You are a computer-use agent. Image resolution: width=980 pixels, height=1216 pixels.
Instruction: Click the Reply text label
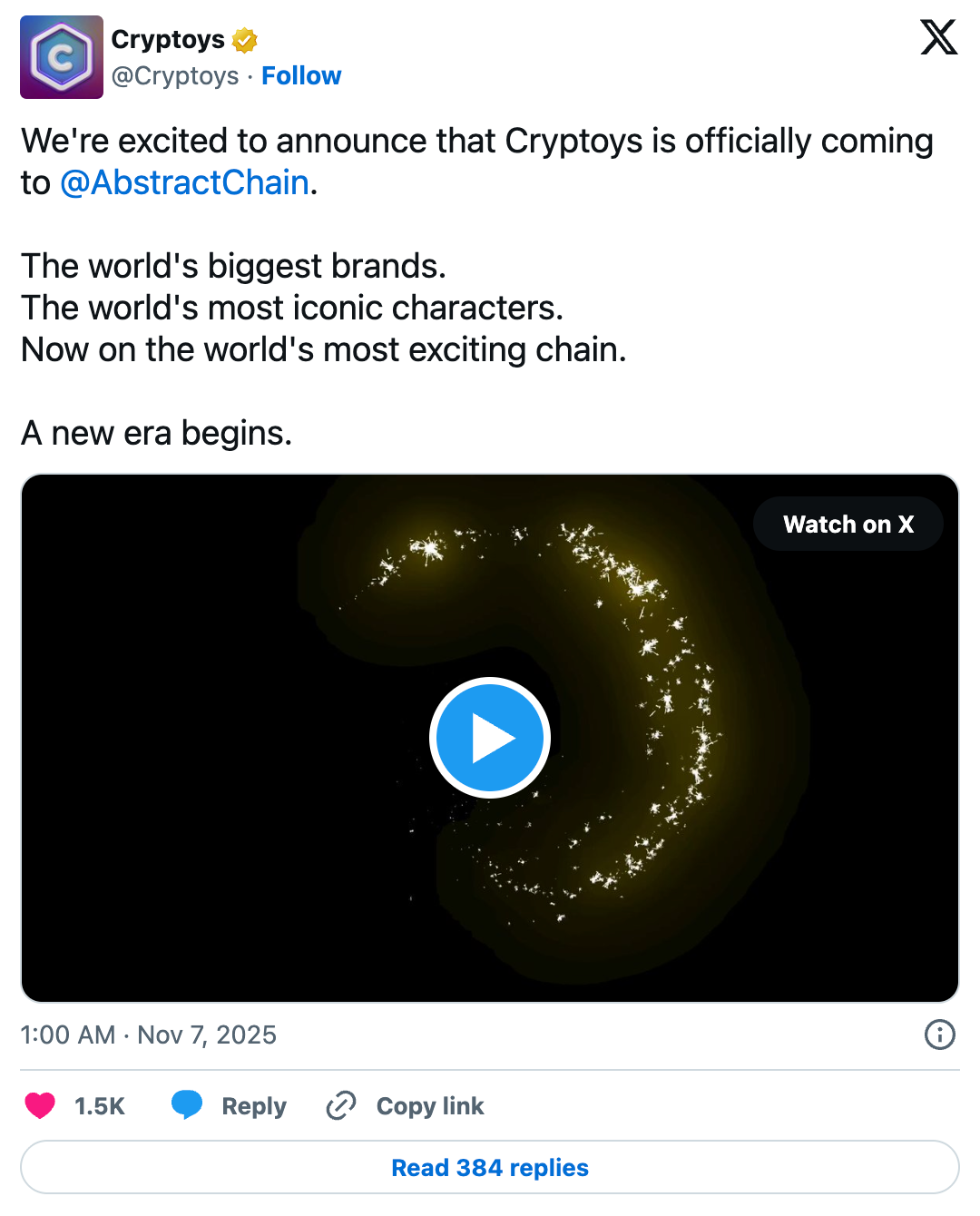[254, 1106]
